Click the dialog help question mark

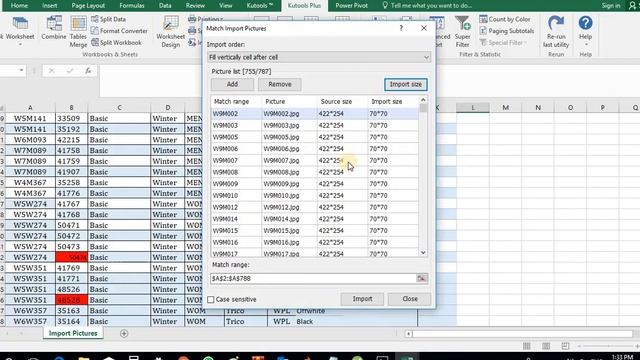[x=401, y=28]
